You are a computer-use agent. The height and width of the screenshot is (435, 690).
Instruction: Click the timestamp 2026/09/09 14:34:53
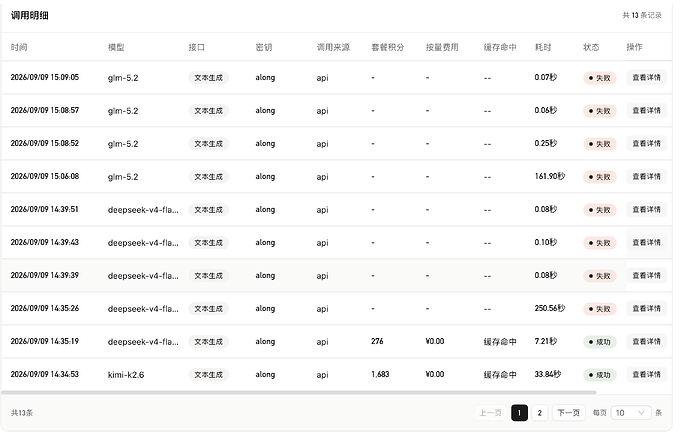click(x=44, y=374)
